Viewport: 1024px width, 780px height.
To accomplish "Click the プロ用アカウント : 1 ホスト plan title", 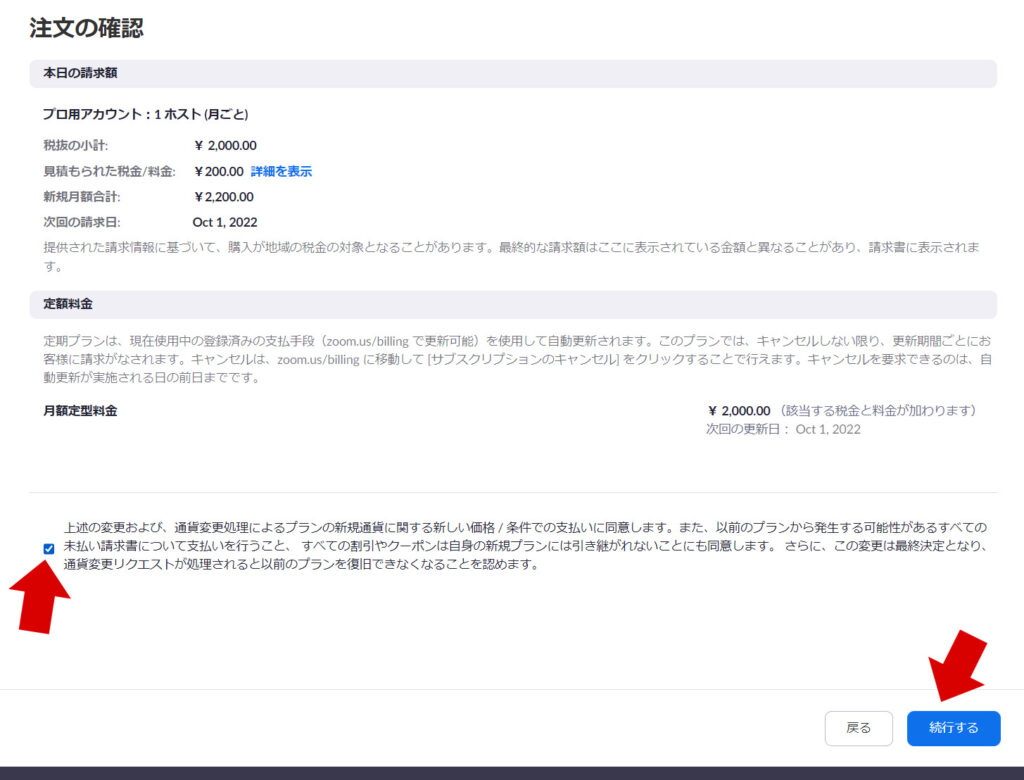I will (145, 115).
